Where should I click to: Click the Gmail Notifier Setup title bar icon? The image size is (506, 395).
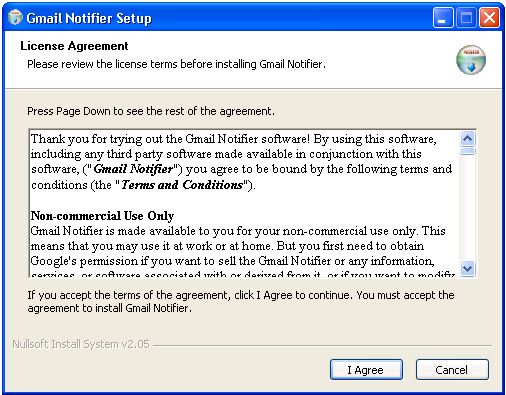tap(15, 17)
